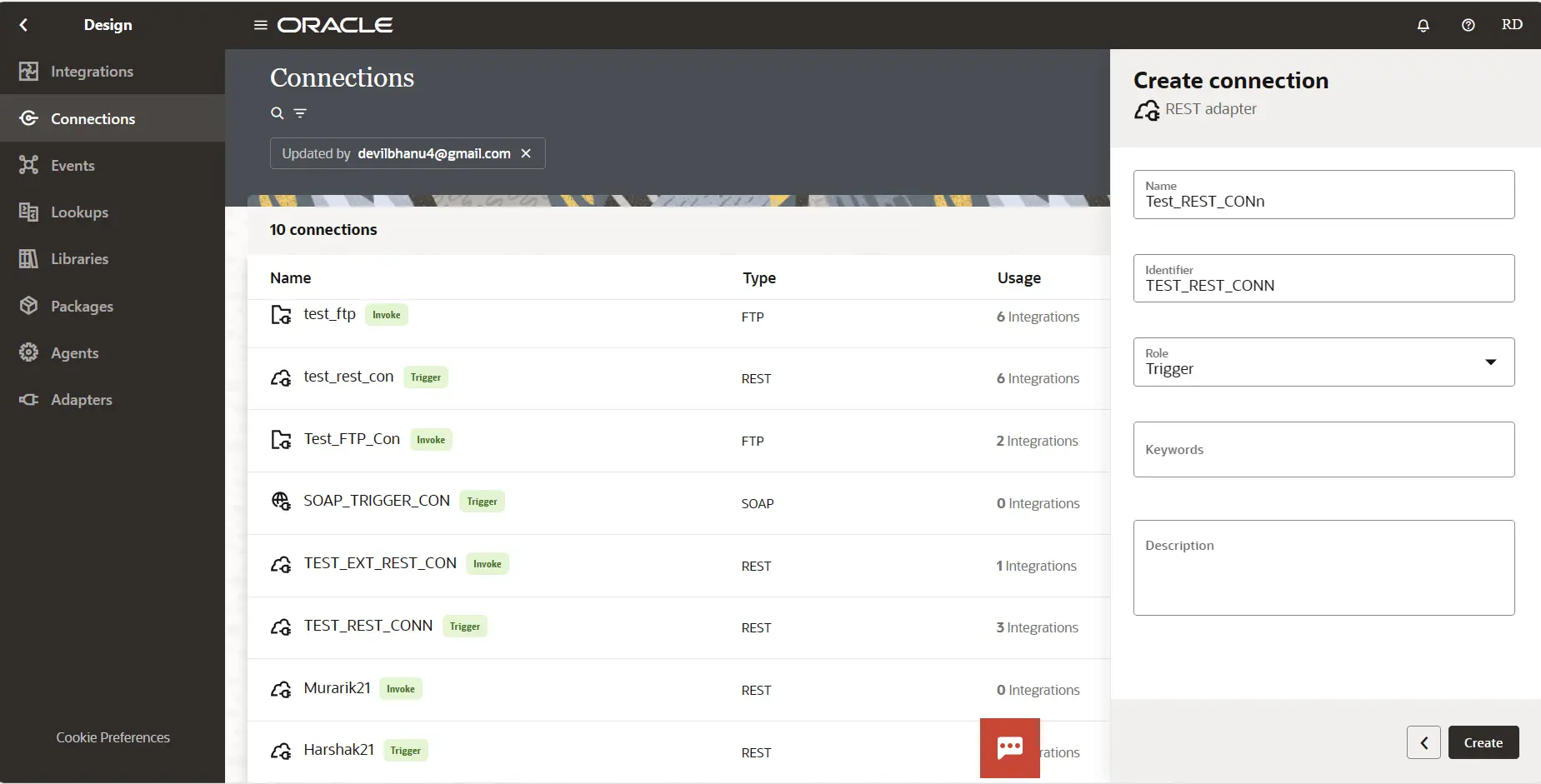The image size is (1541, 784).
Task: Open Cookie Preferences link
Action: pyautogui.click(x=113, y=737)
